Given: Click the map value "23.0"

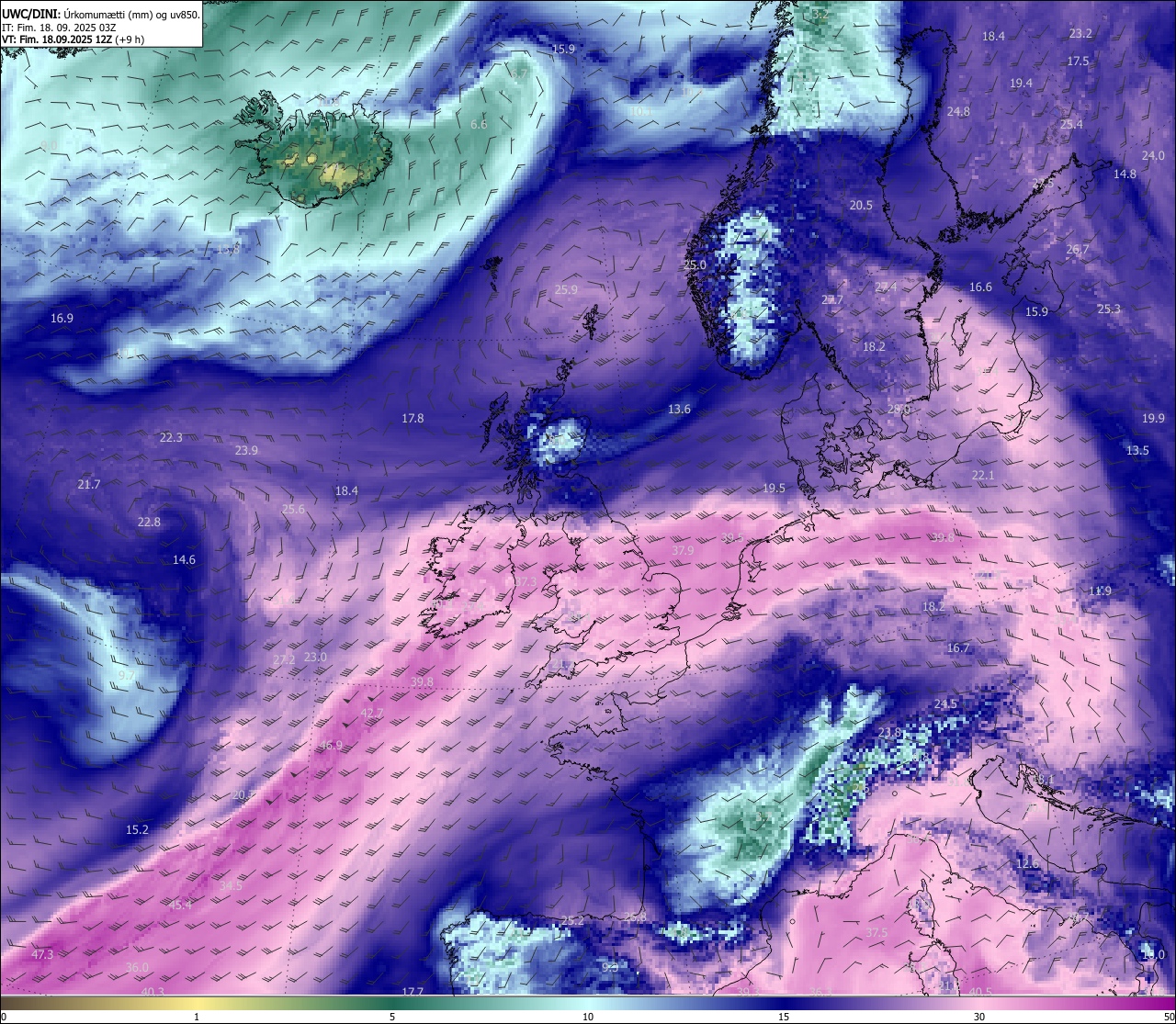Looking at the screenshot, I should pos(315,658).
